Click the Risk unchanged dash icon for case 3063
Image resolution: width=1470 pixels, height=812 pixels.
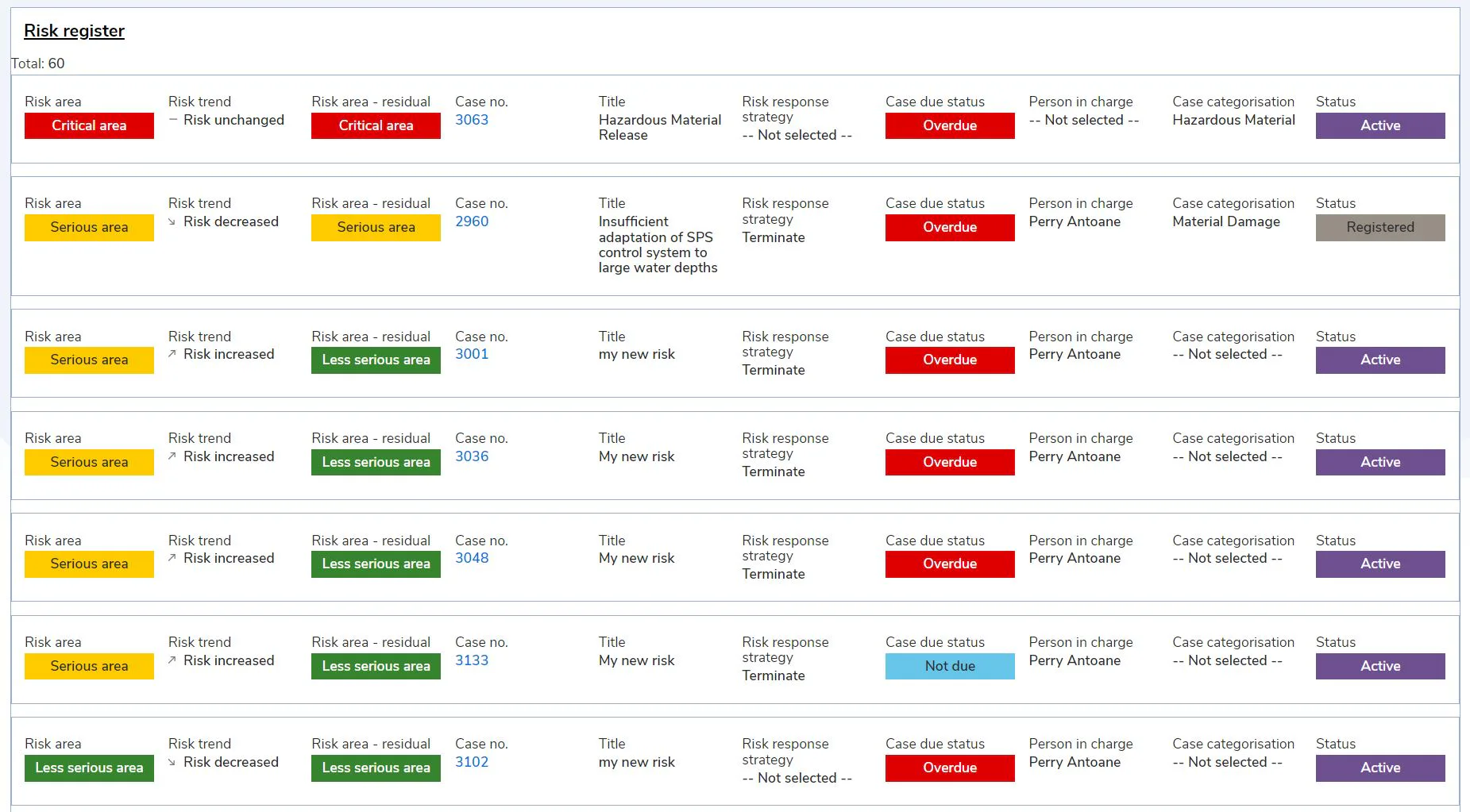coord(172,120)
